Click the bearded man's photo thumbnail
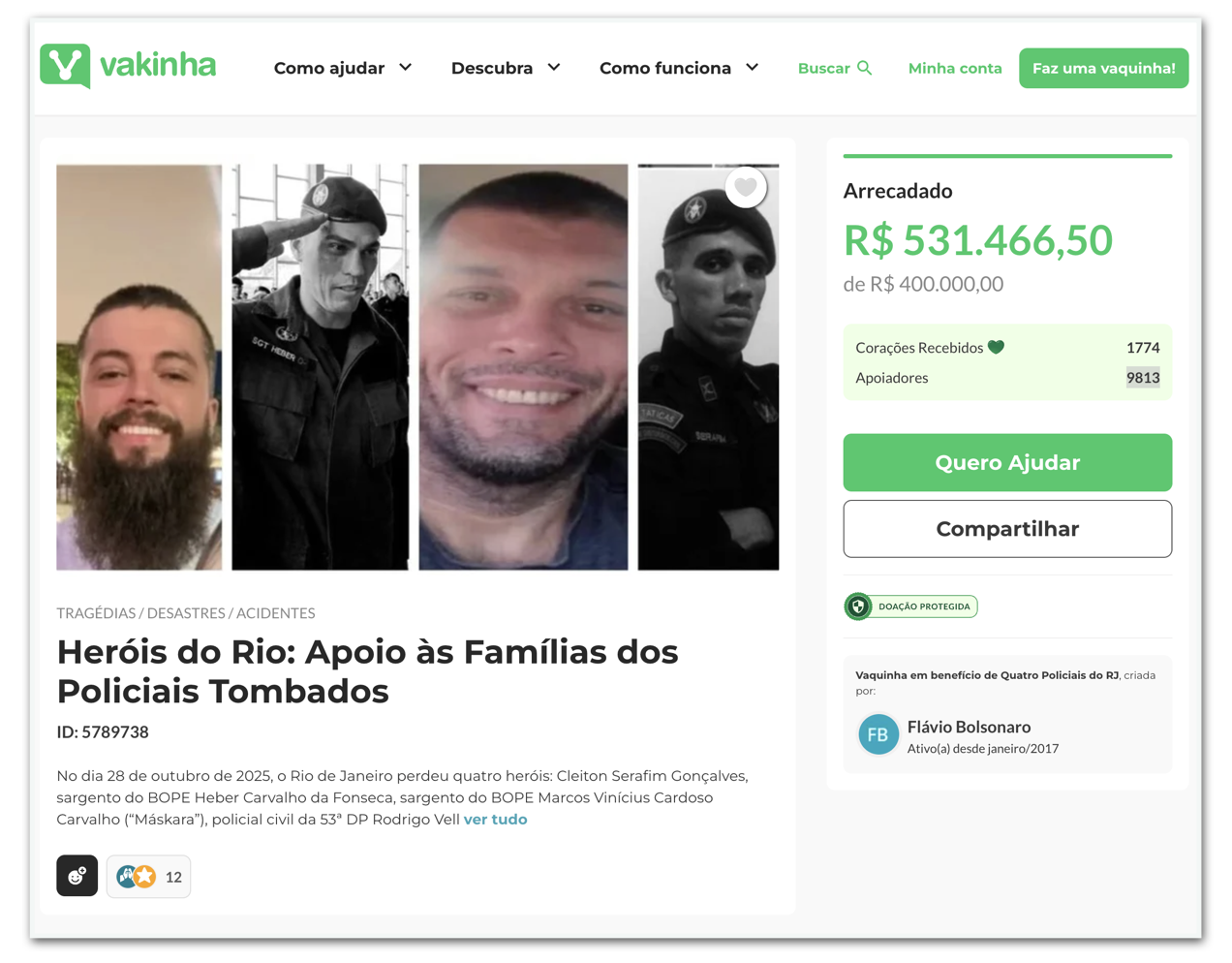 (x=139, y=367)
